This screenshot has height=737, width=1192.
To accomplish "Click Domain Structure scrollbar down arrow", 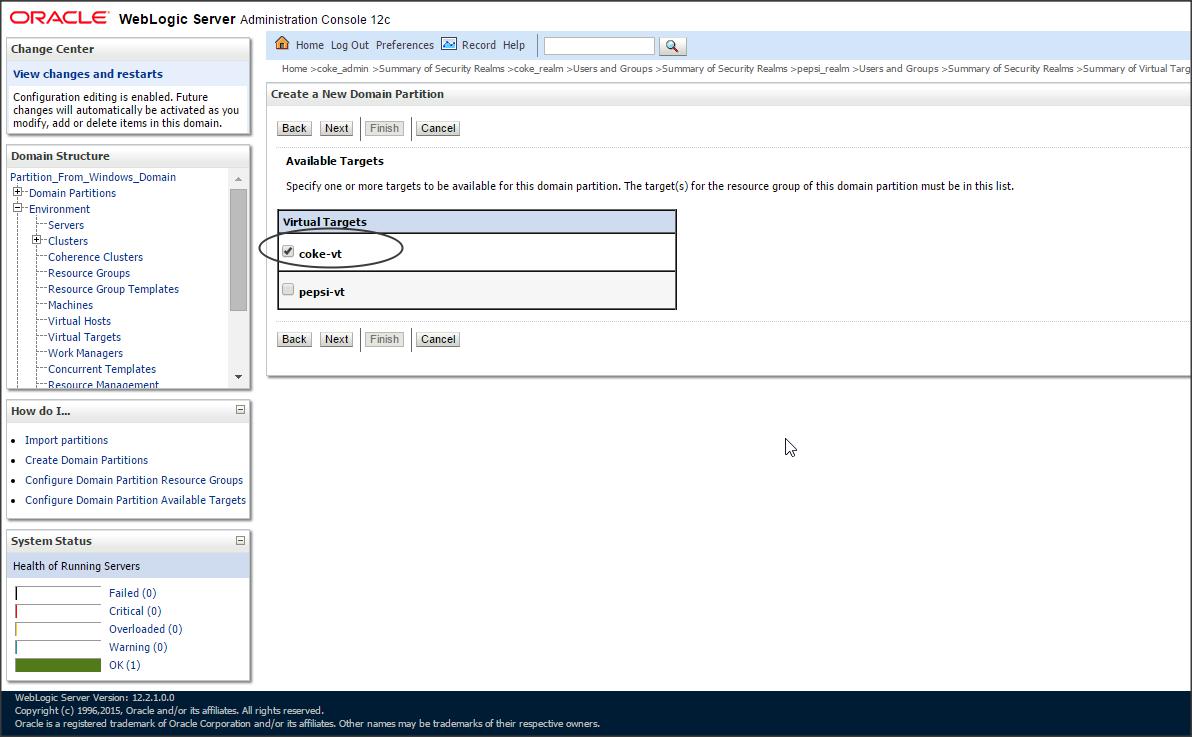I will tap(239, 377).
